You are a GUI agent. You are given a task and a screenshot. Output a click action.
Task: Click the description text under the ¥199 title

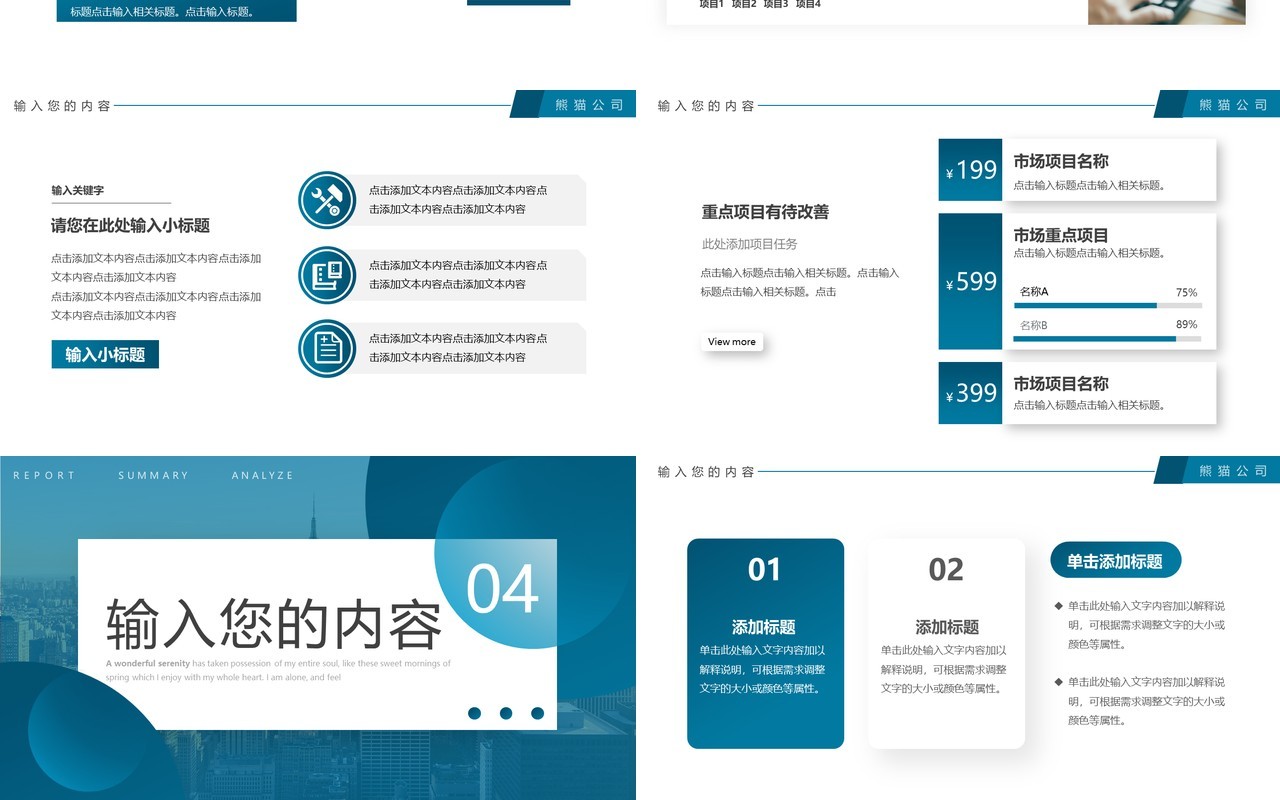[1090, 185]
